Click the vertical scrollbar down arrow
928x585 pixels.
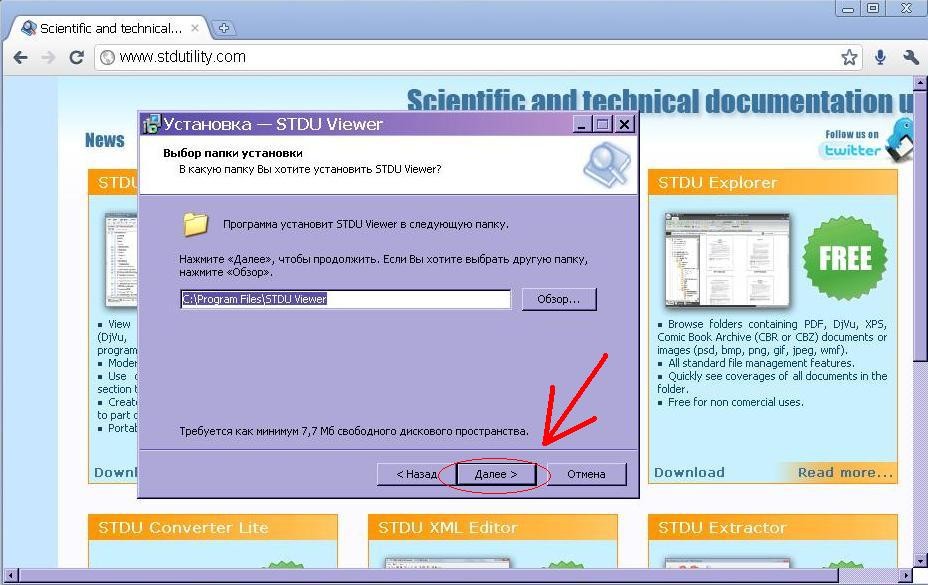pos(920,560)
